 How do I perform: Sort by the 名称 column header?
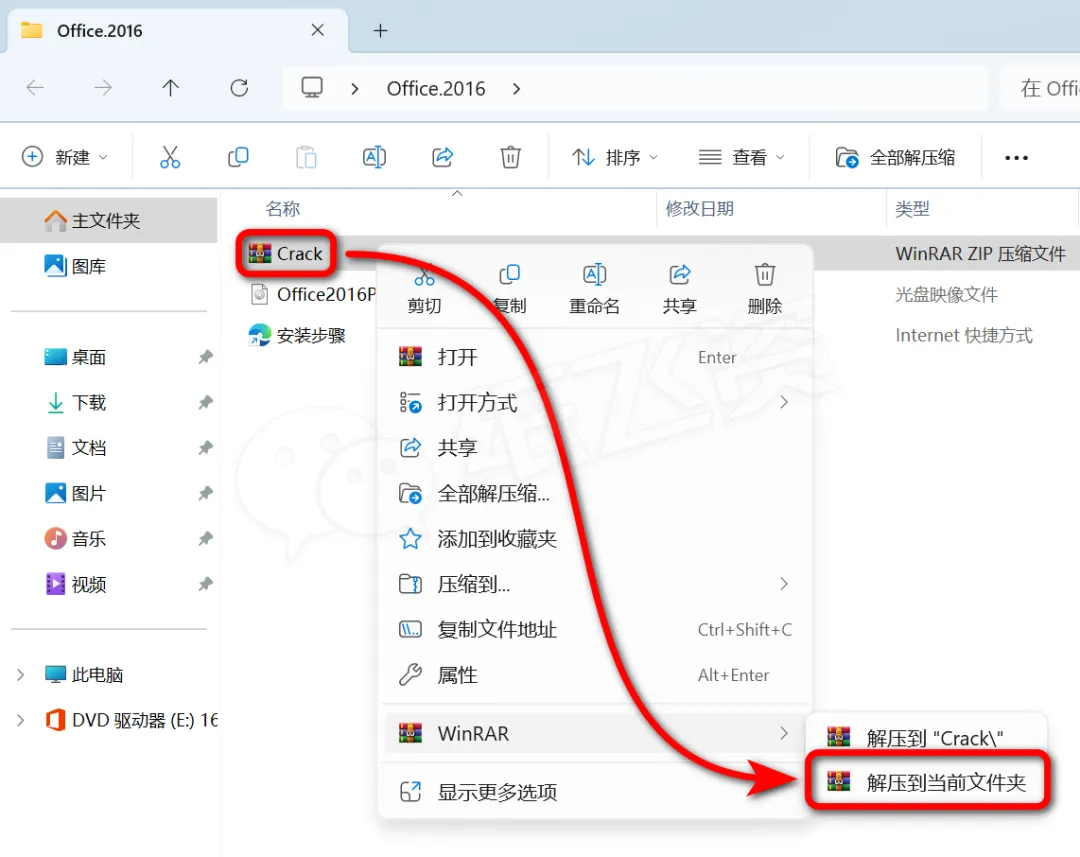point(282,208)
